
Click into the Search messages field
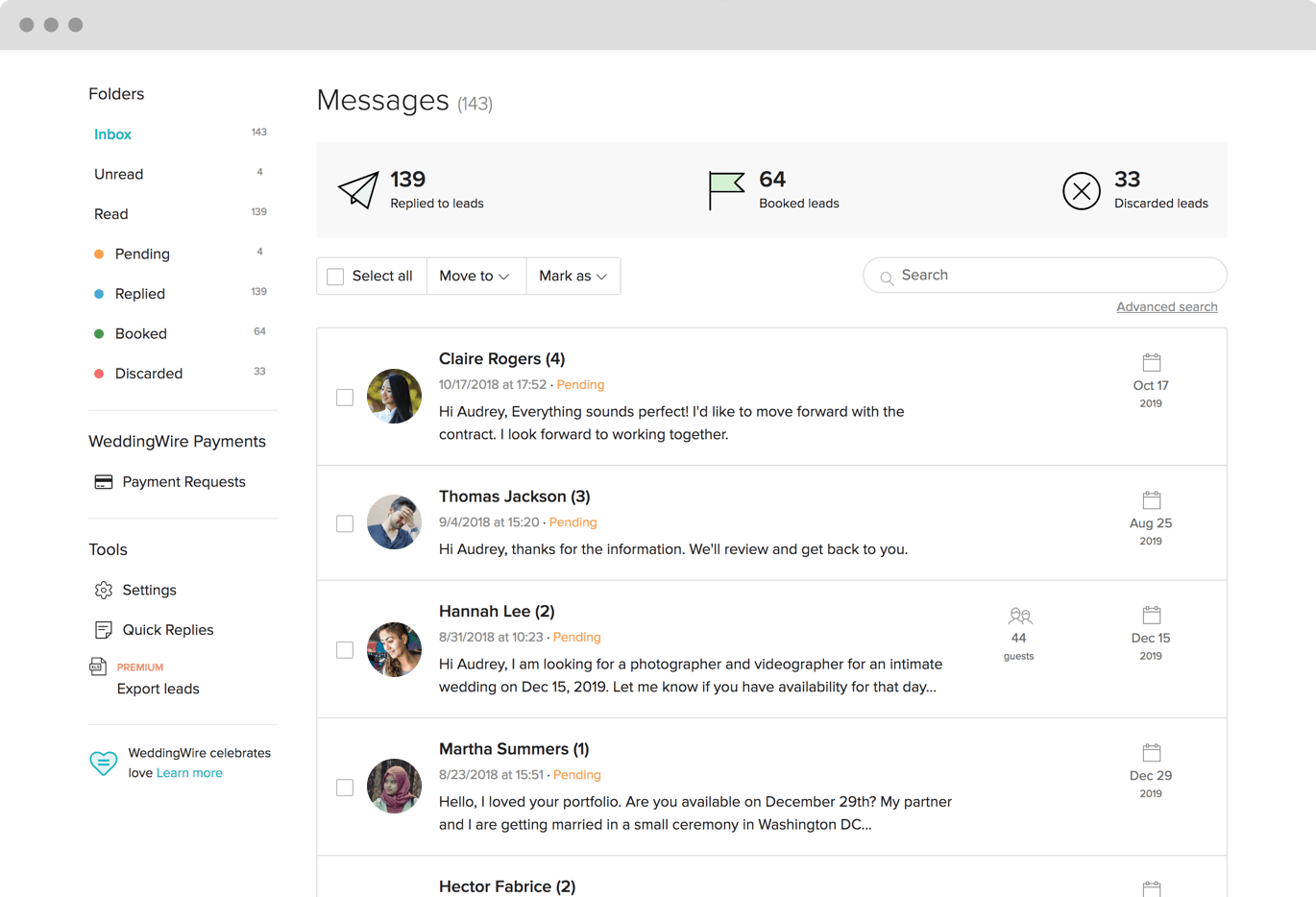coord(1045,275)
